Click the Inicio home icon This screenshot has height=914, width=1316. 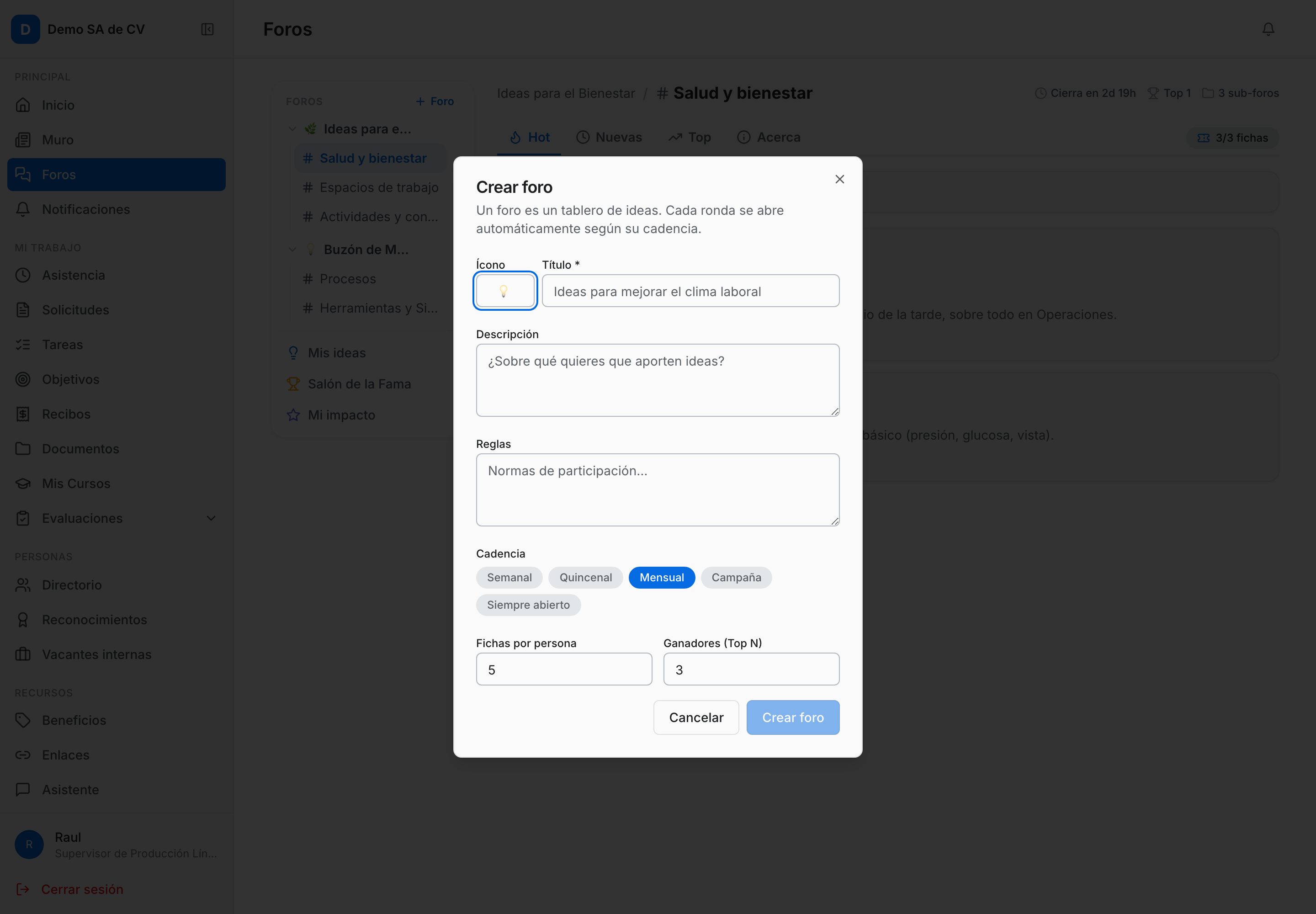coord(23,105)
